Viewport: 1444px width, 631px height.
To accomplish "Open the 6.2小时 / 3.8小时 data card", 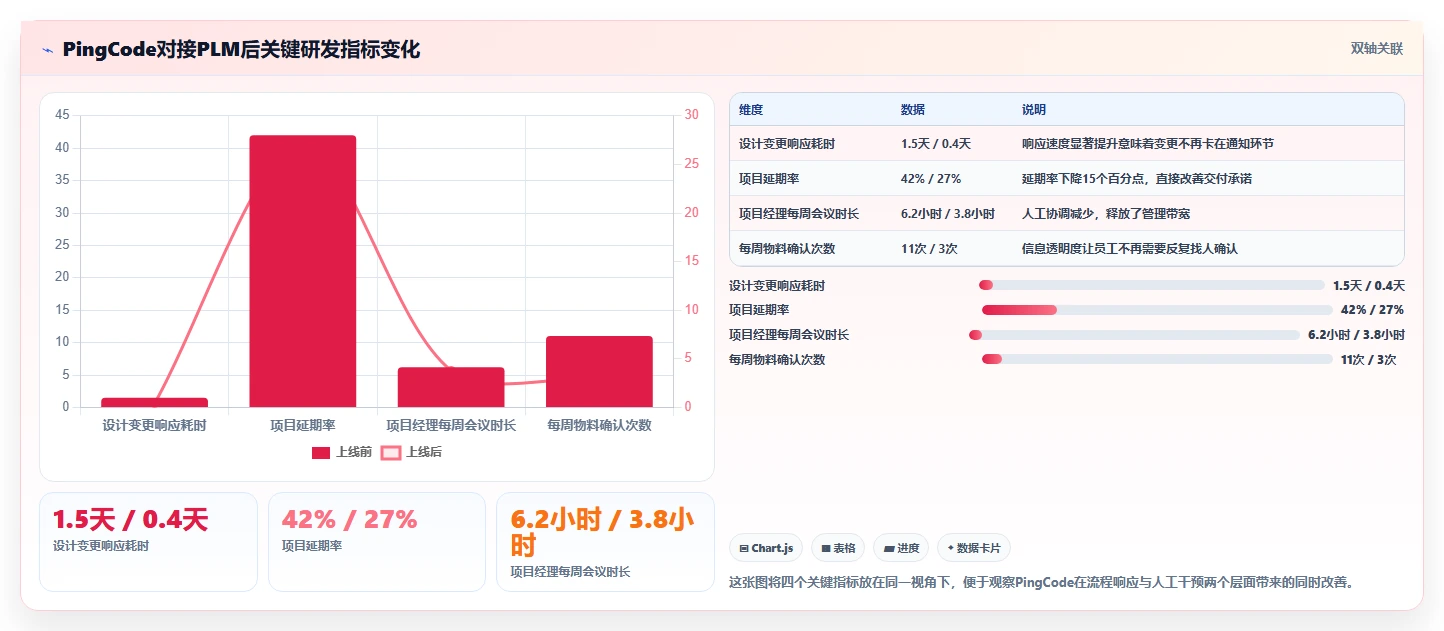I will pos(605,541).
